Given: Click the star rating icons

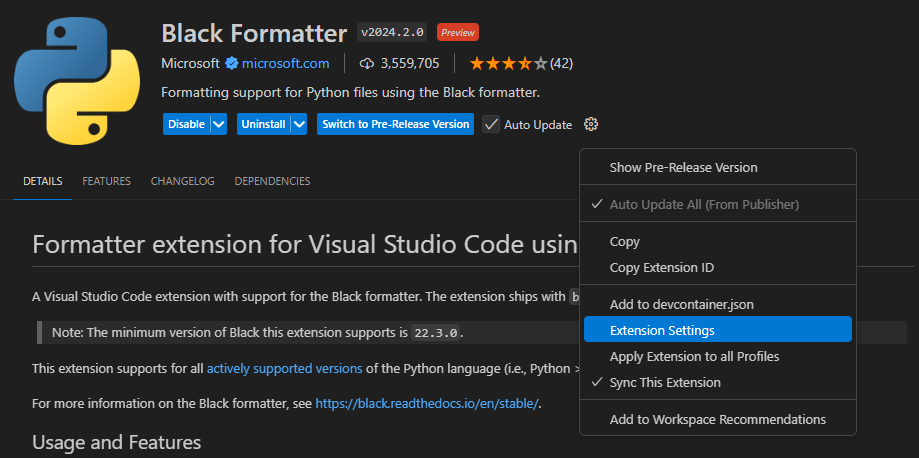Looking at the screenshot, I should 508,63.
